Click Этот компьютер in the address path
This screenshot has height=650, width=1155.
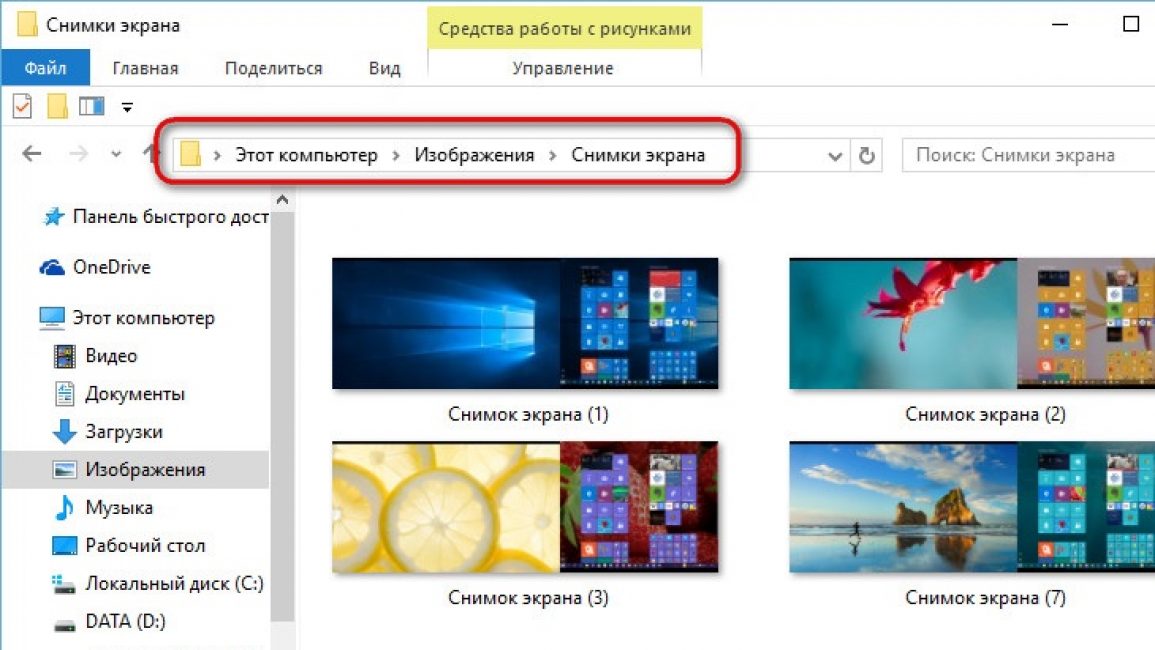(306, 155)
